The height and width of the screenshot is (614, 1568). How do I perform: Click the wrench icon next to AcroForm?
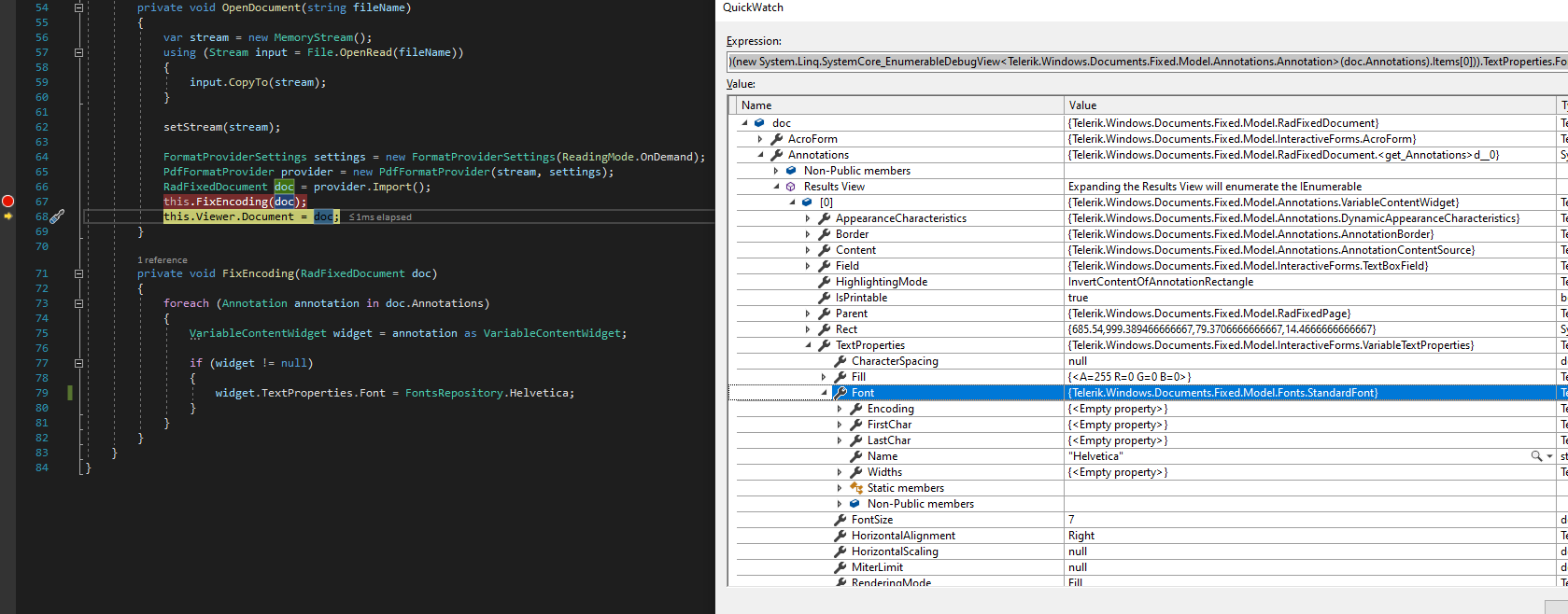(x=776, y=139)
